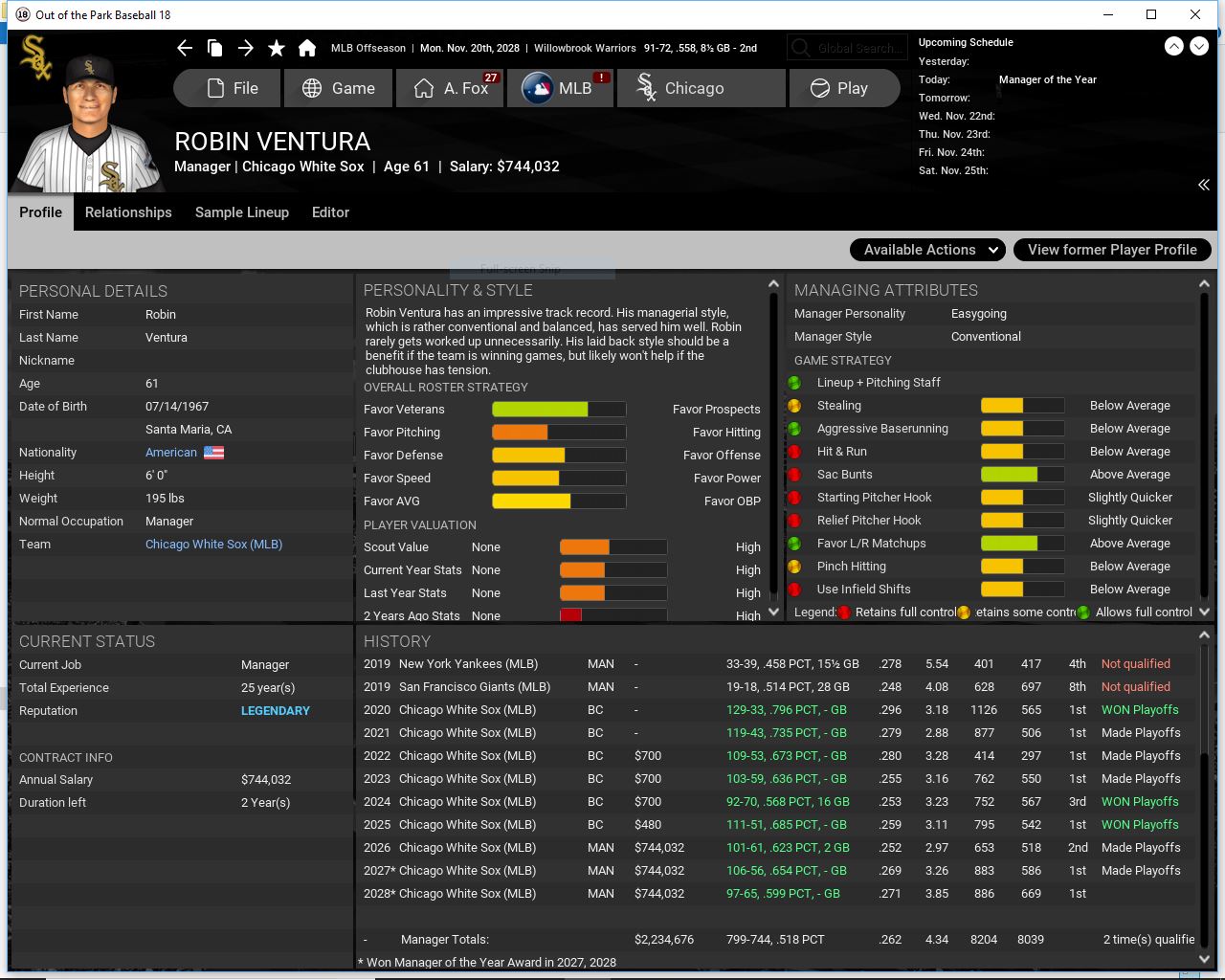Click the star bookmark icon
The image size is (1225, 980).
(x=277, y=48)
